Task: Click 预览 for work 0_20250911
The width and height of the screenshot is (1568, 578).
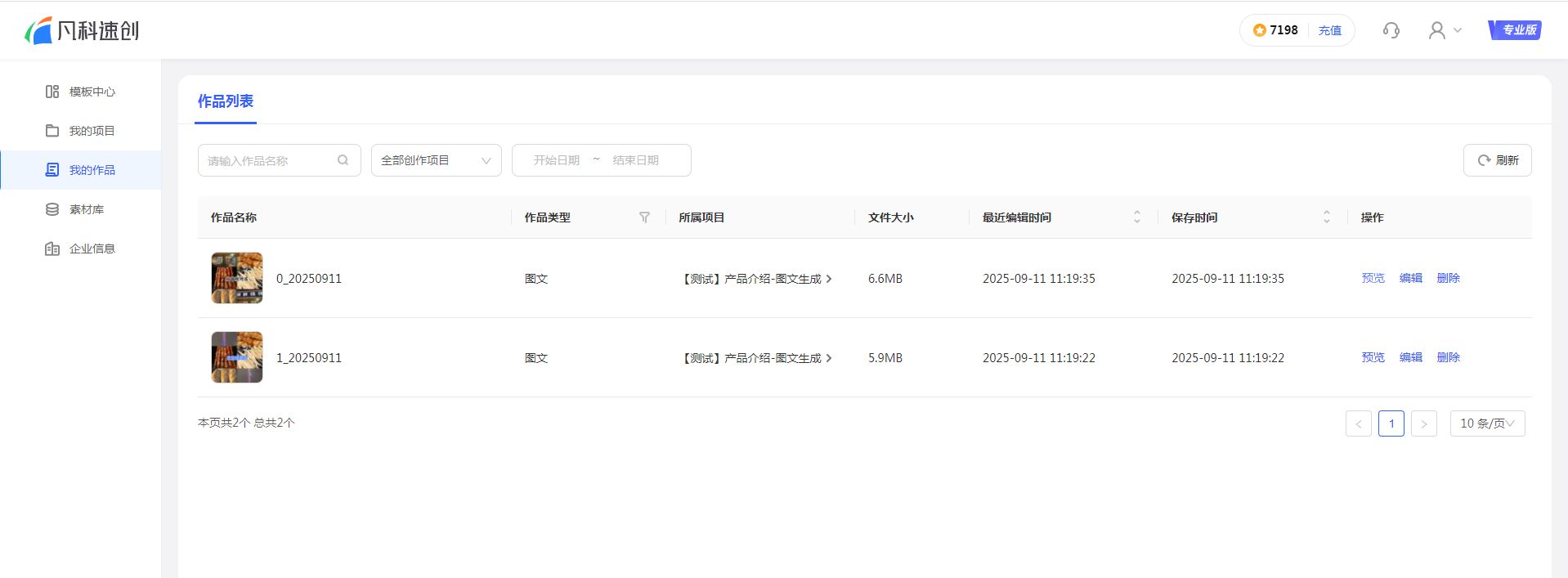Action: click(1373, 278)
